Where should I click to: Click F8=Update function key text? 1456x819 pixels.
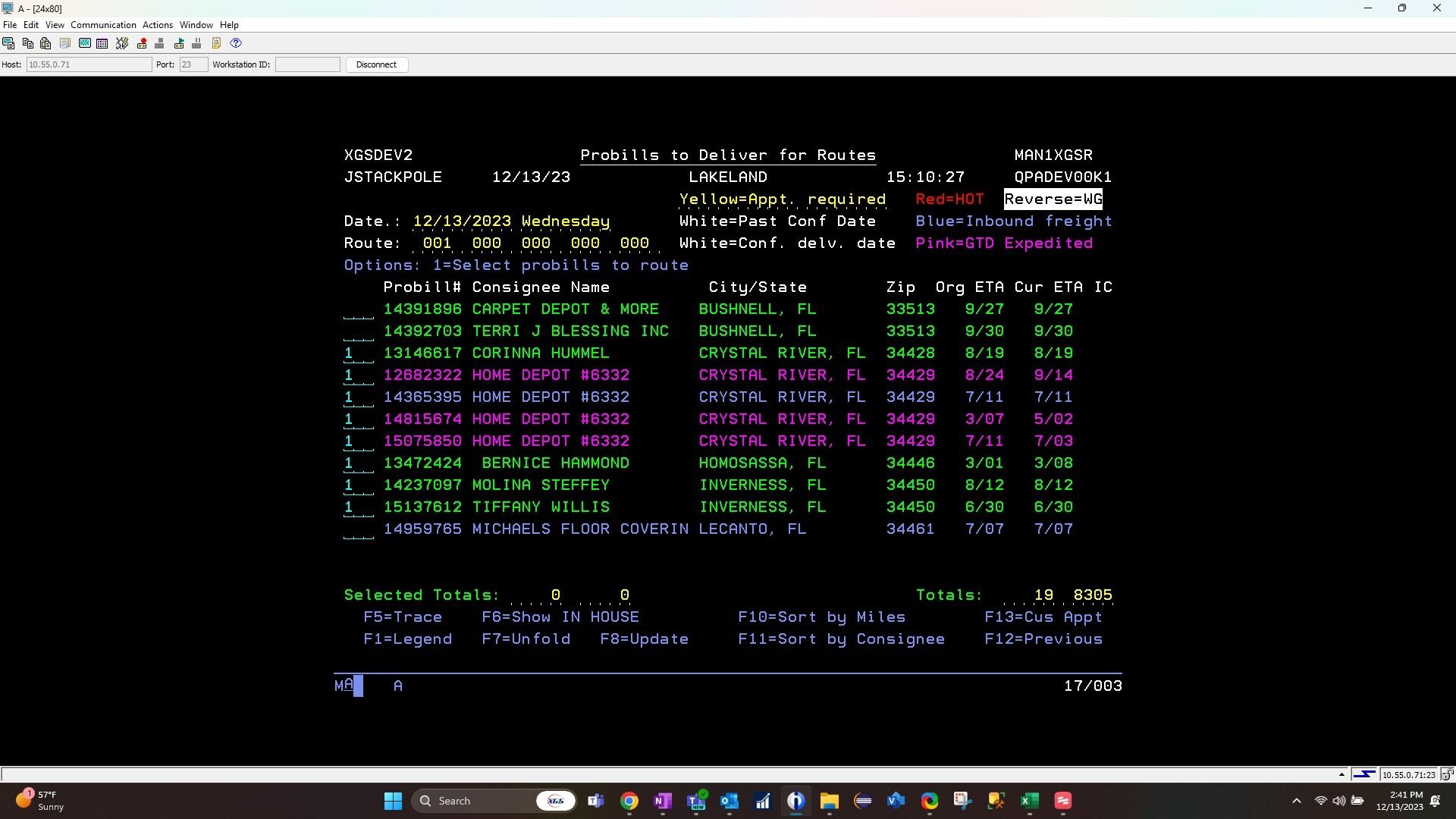pos(644,639)
